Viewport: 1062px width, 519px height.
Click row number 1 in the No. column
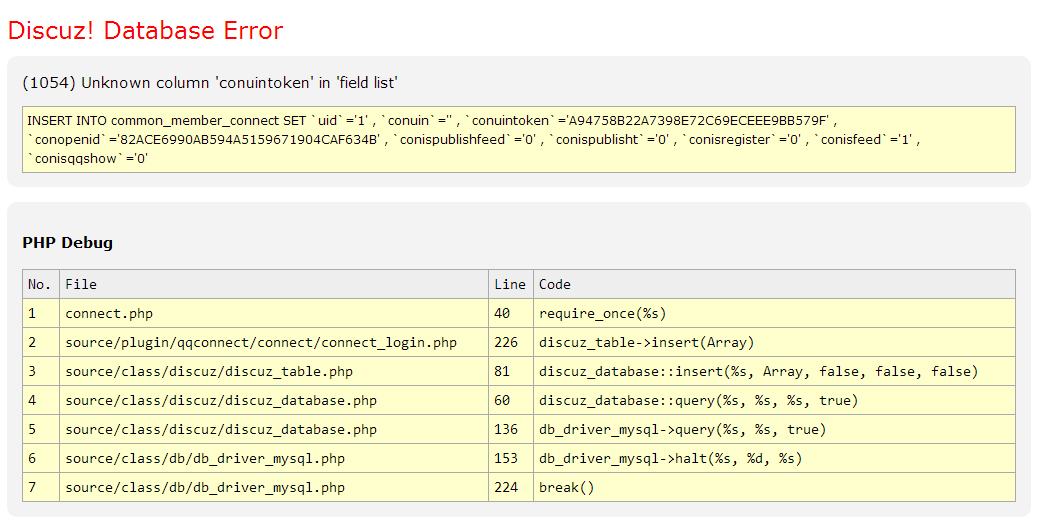click(x=41, y=314)
